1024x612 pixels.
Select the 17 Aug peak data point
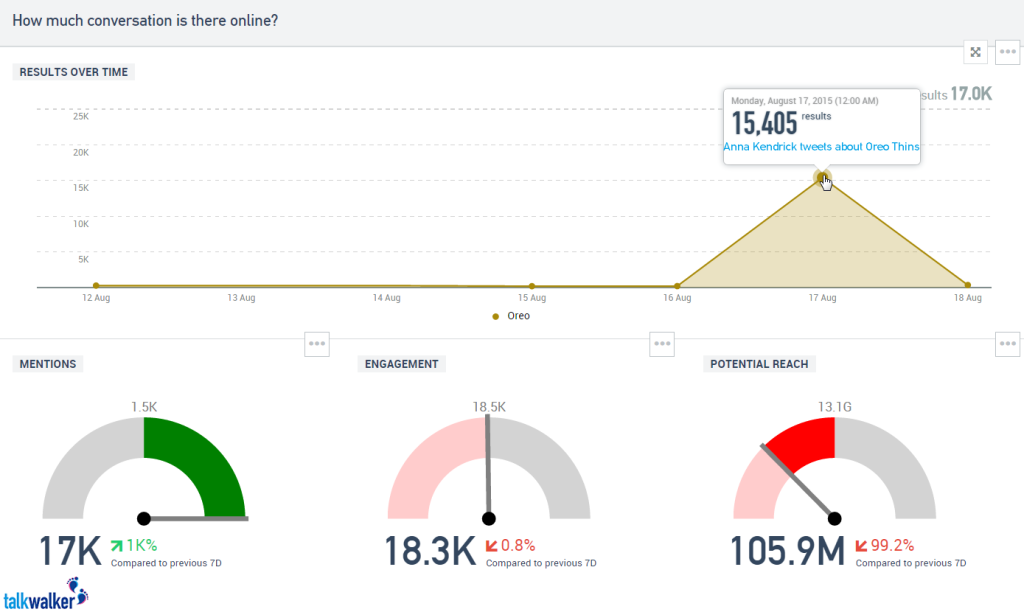[822, 177]
